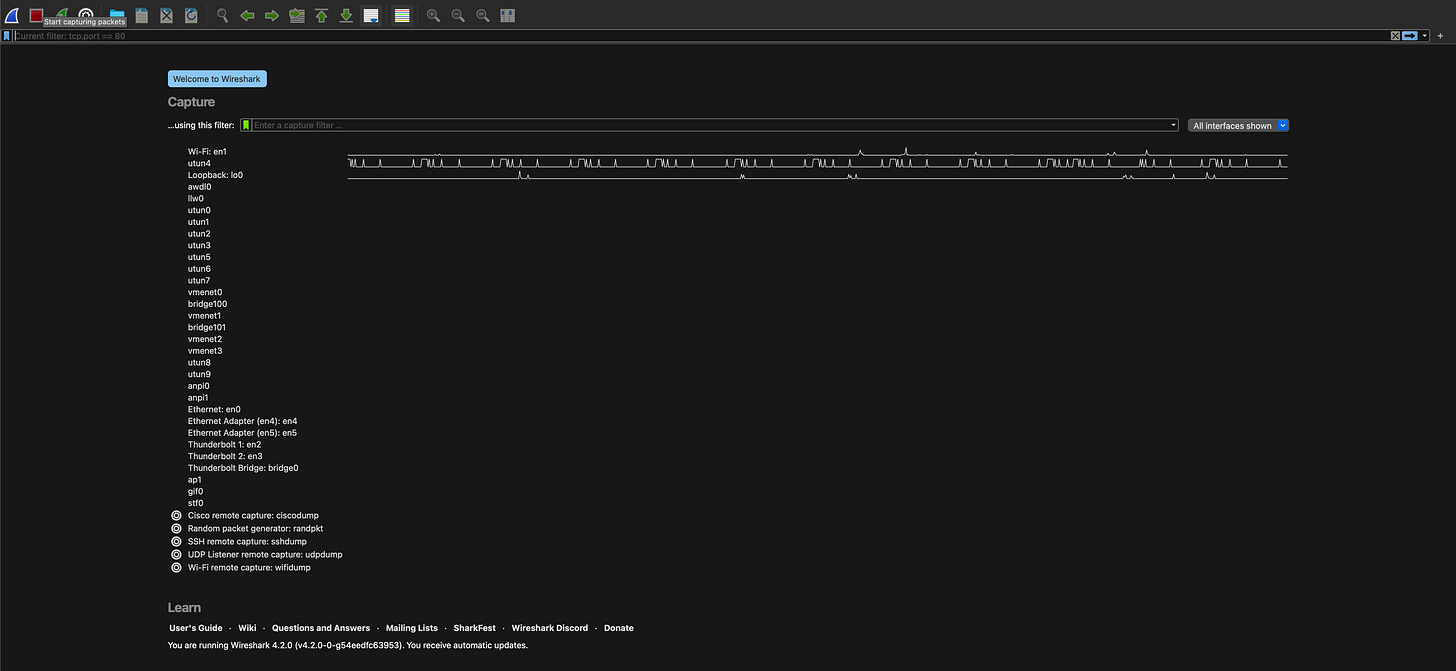Viewport: 1456px width, 671px height.
Task: Open the Mailing Lists link
Action: (x=412, y=628)
